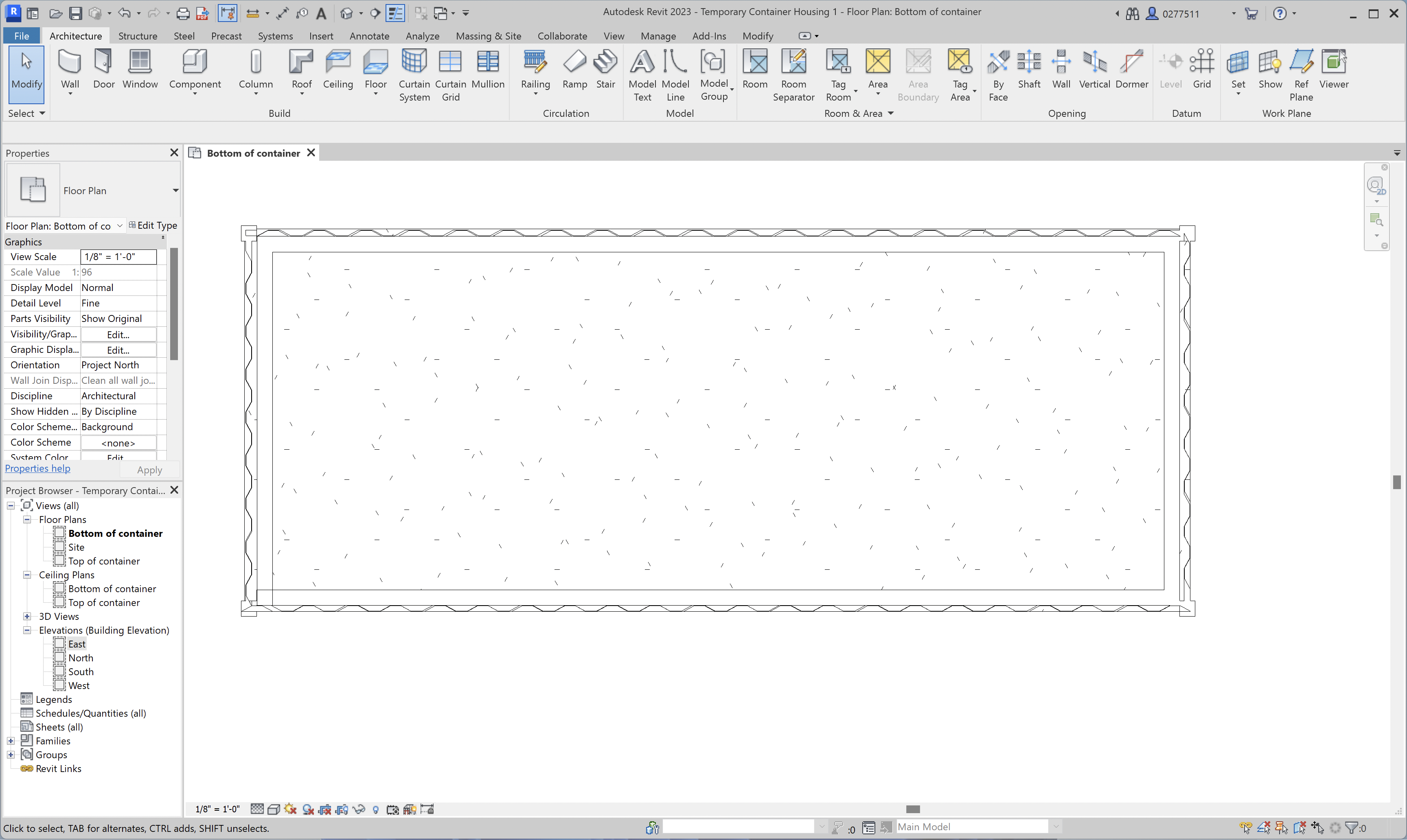This screenshot has width=1407, height=840.
Task: Click the View Scale value field
Action: (x=118, y=257)
